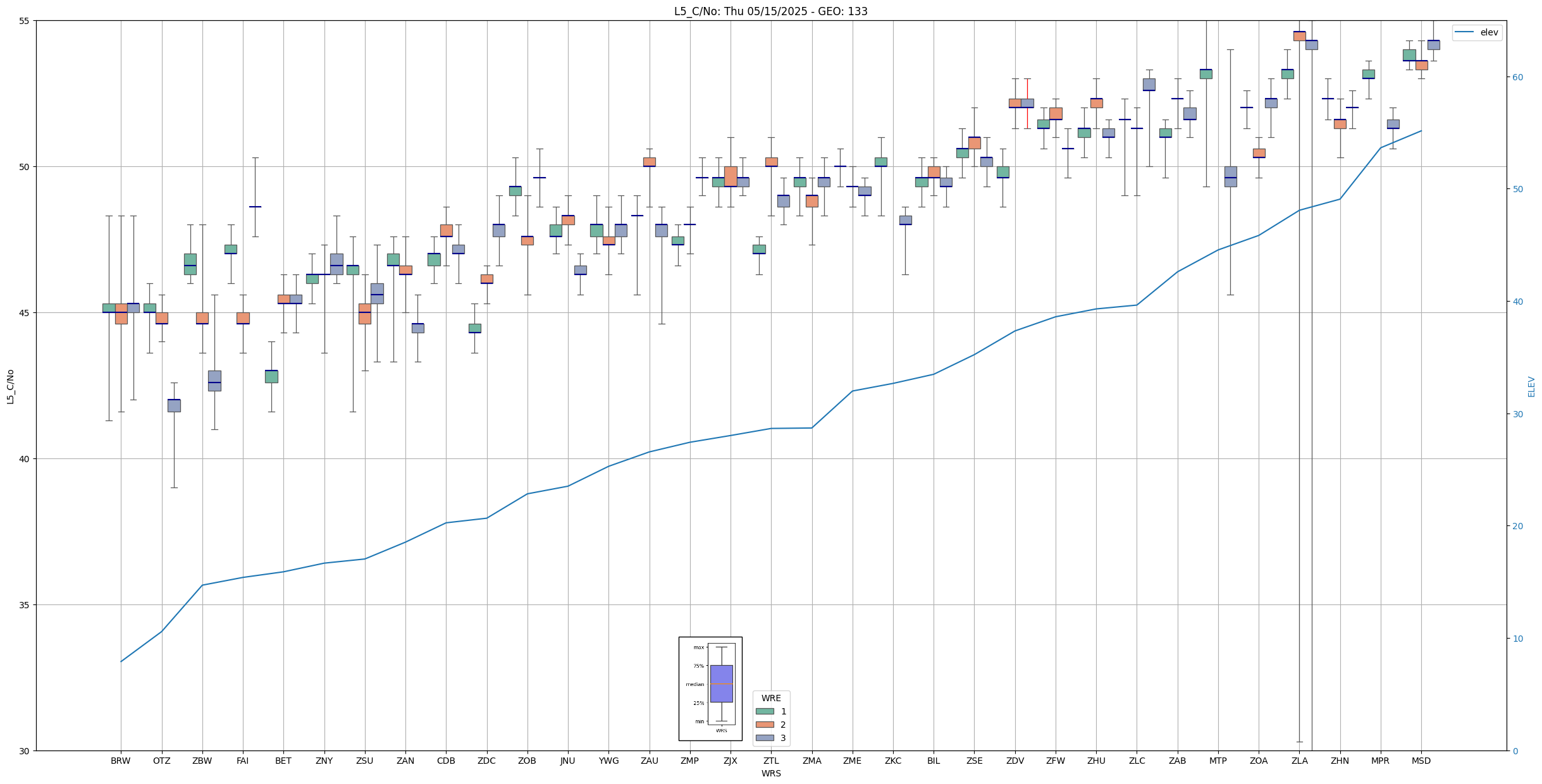Screen dimensions: 1542x784
Task: Click the WRE legend title
Action: pyautogui.click(x=770, y=698)
